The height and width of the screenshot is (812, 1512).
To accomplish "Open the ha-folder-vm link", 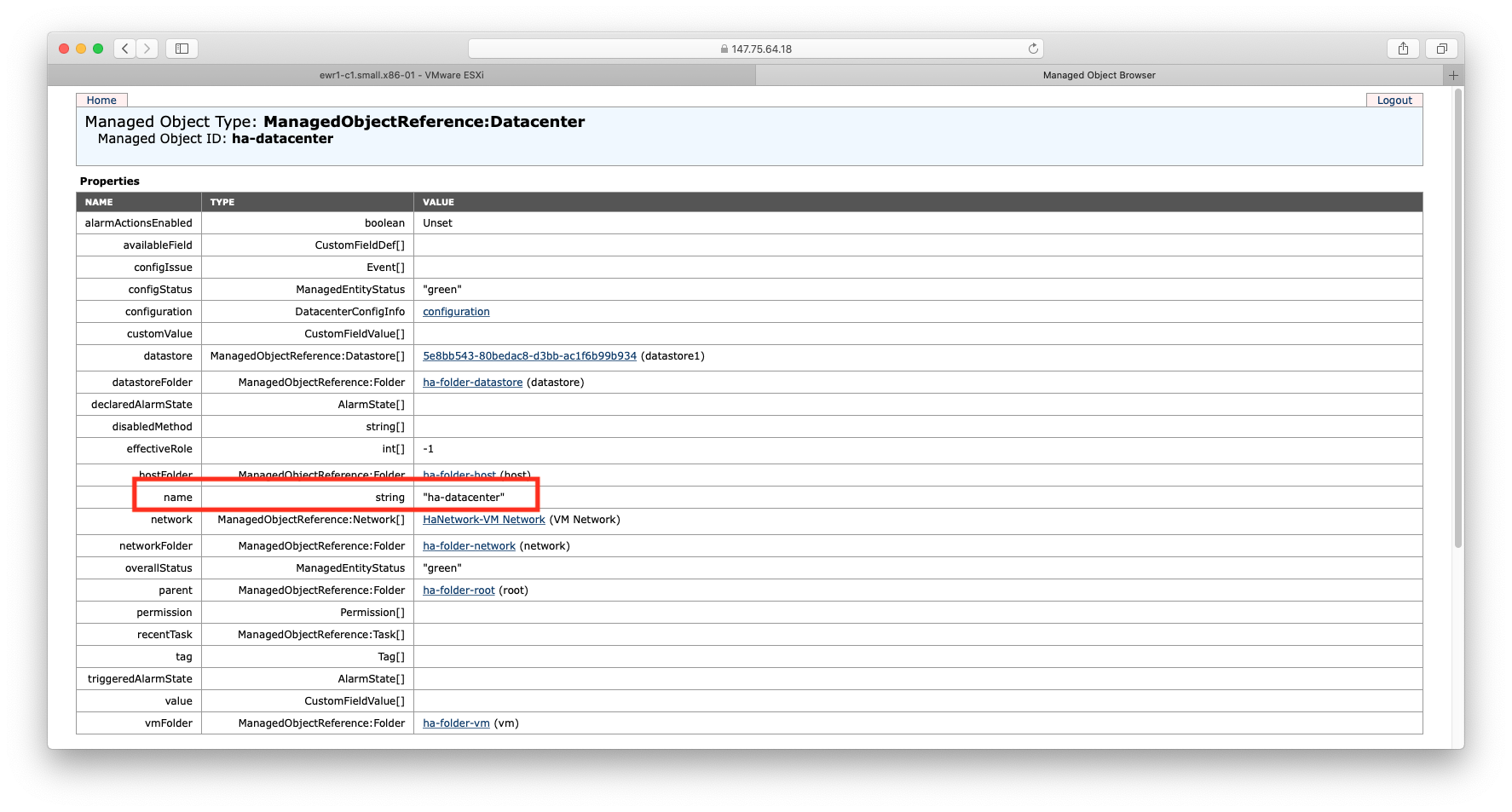I will pyautogui.click(x=456, y=723).
